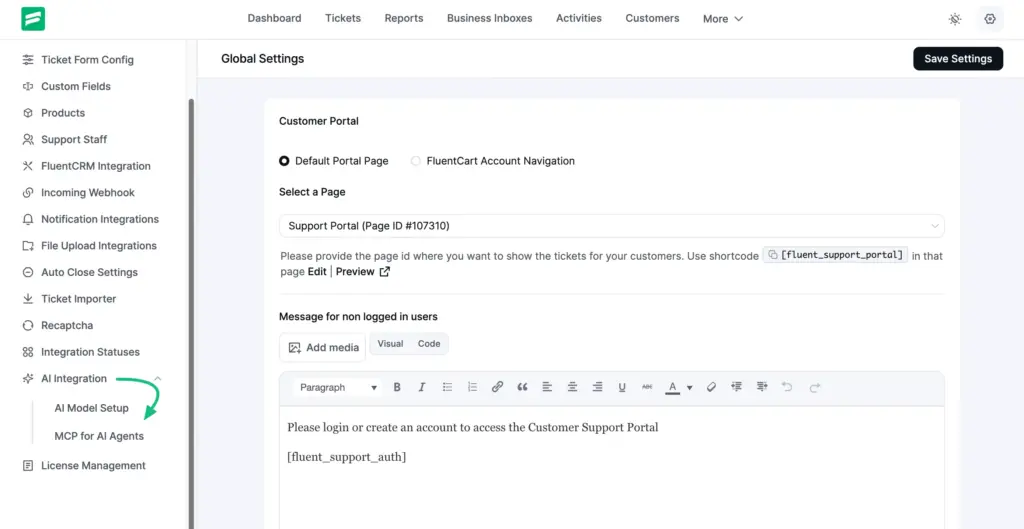Image resolution: width=1024 pixels, height=529 pixels.
Task: Navigate to Business Inboxes
Action: [x=490, y=18]
